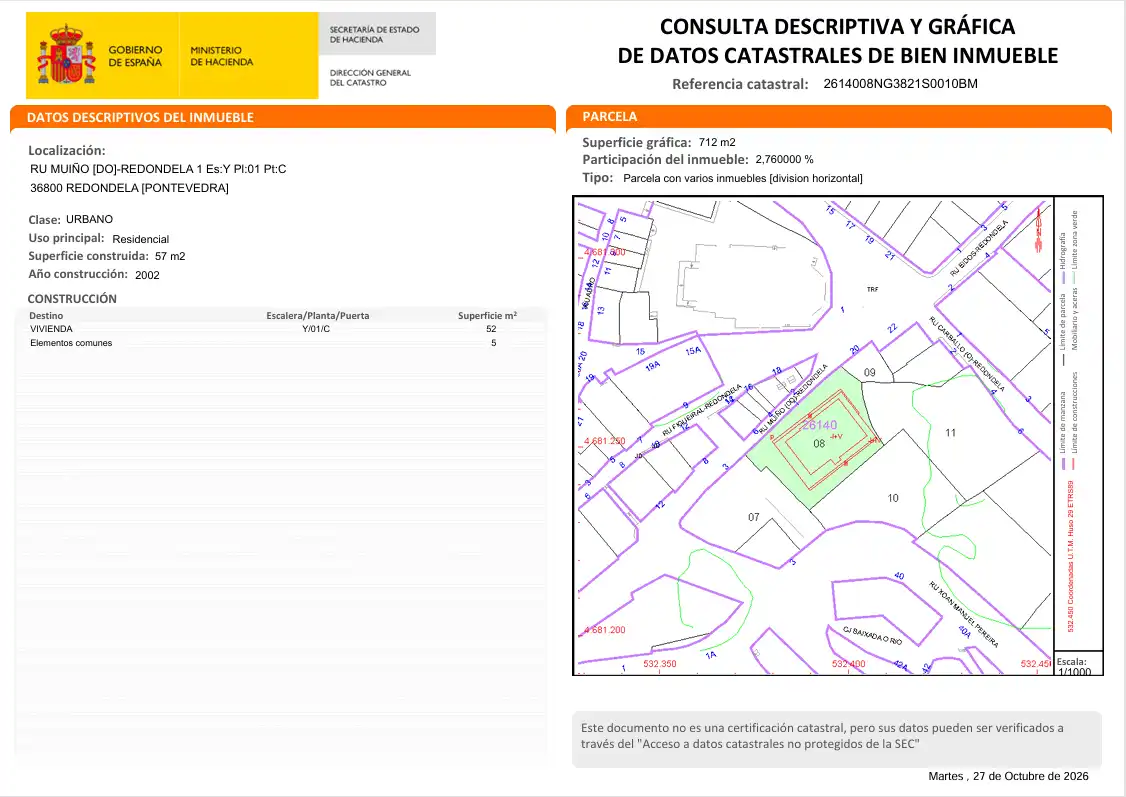
Task: Select the 'VIVIENDA' table row
Action: point(282,329)
